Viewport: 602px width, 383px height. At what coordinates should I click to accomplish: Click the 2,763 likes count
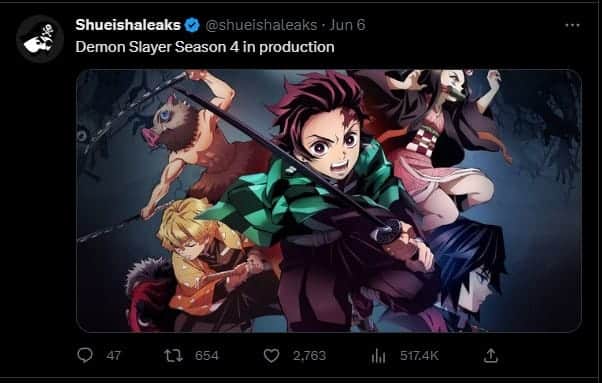(309, 356)
